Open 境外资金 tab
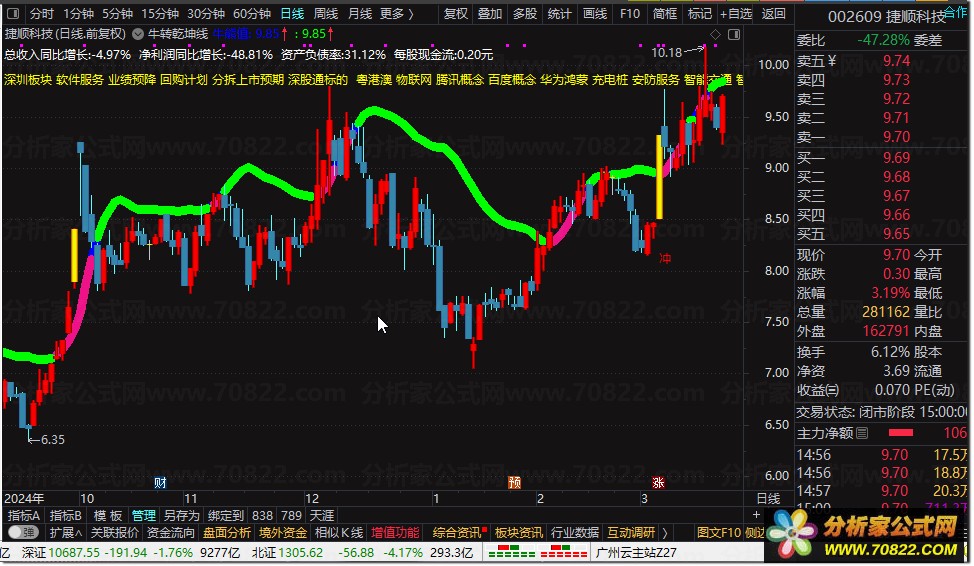Screen dimensions: 974x566 click(283, 532)
